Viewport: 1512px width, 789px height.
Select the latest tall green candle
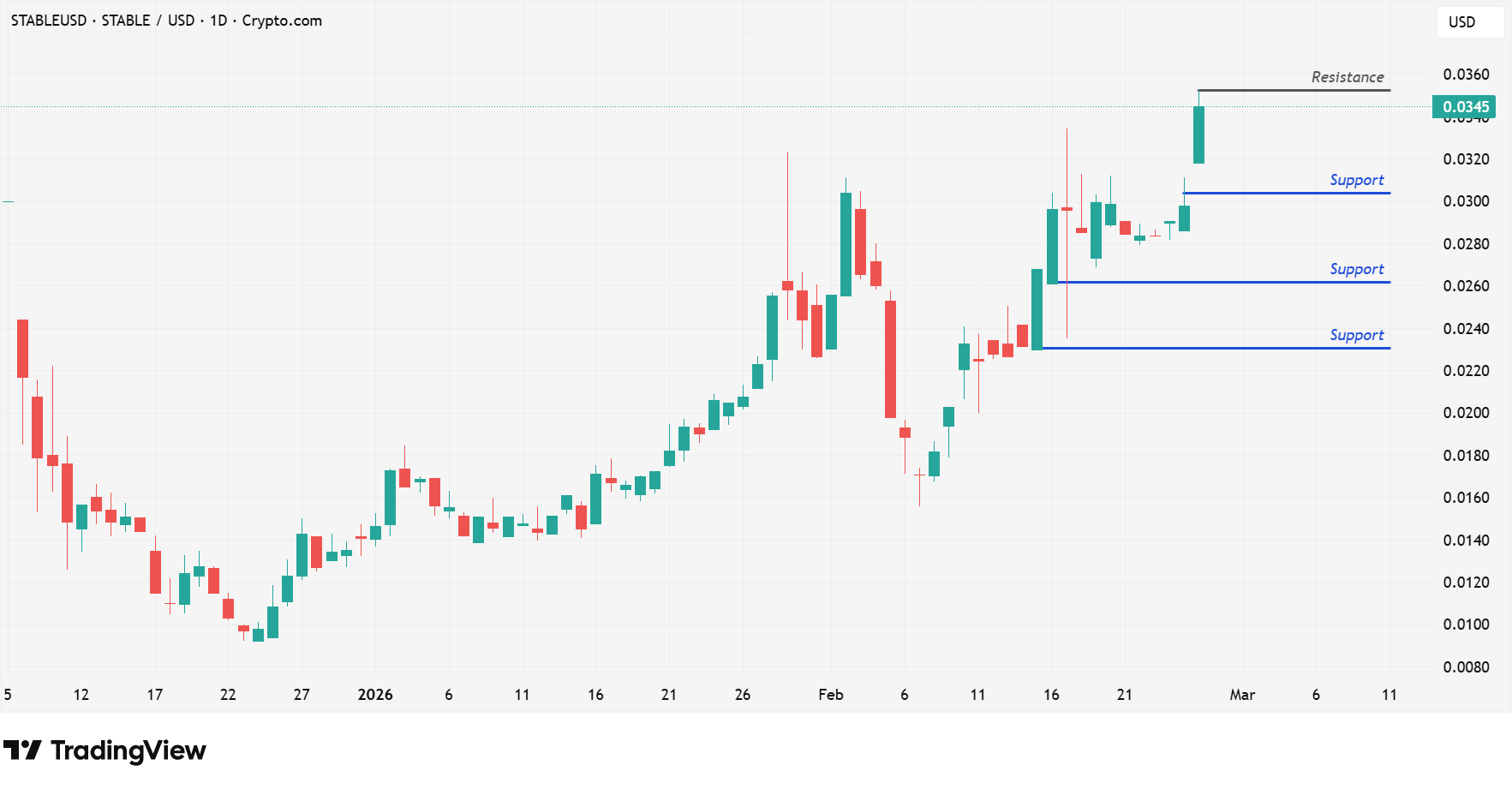(1198, 134)
